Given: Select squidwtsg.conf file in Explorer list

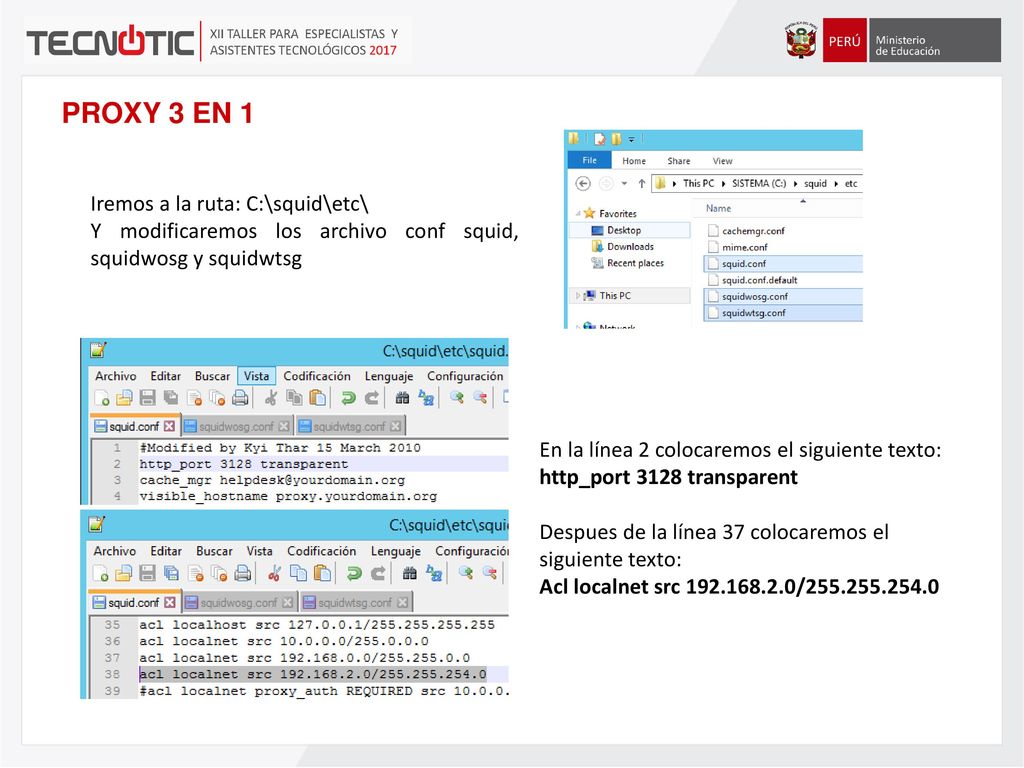Looking at the screenshot, I should [x=783, y=313].
